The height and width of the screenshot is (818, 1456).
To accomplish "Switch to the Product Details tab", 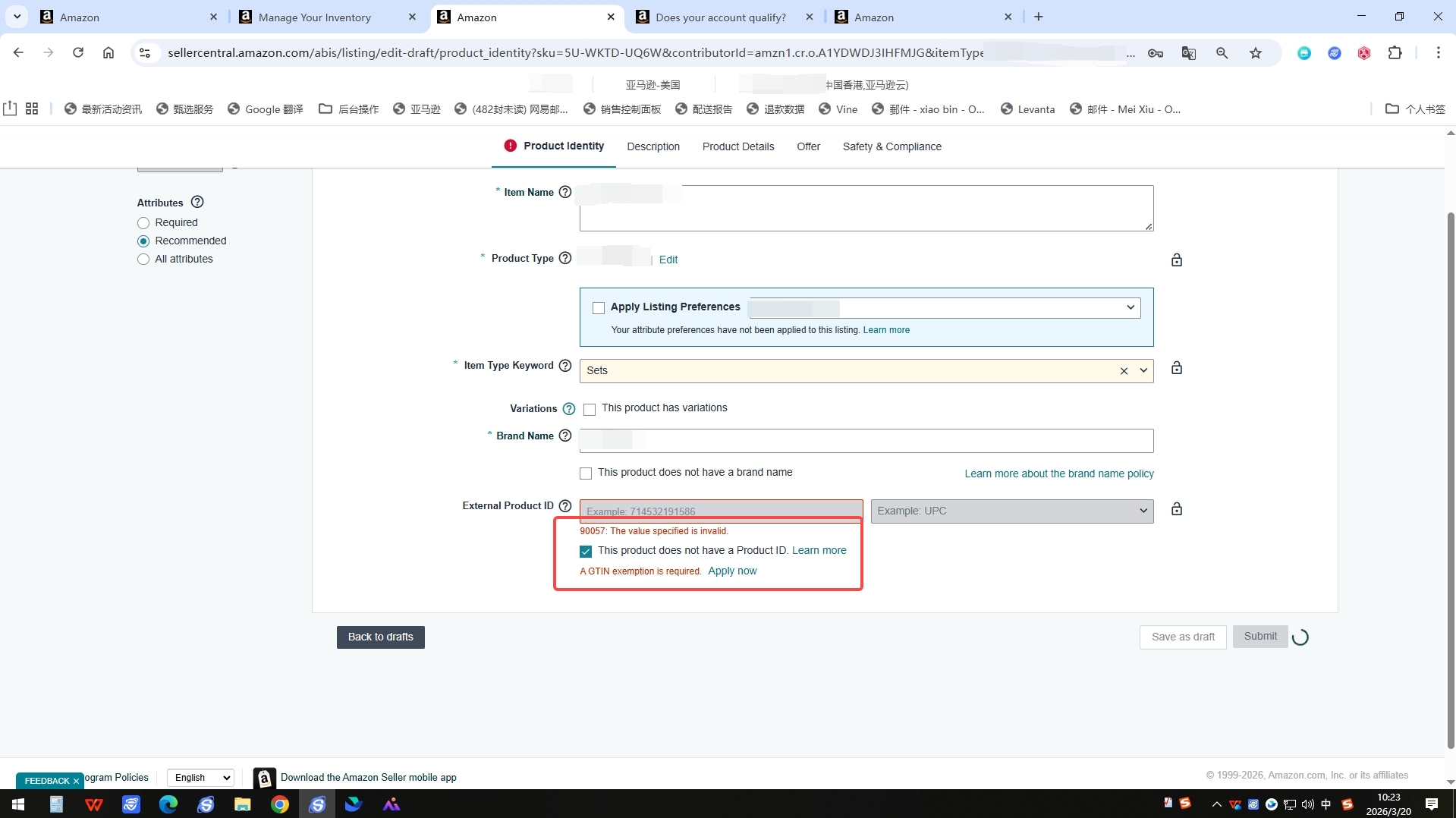I will (737, 146).
